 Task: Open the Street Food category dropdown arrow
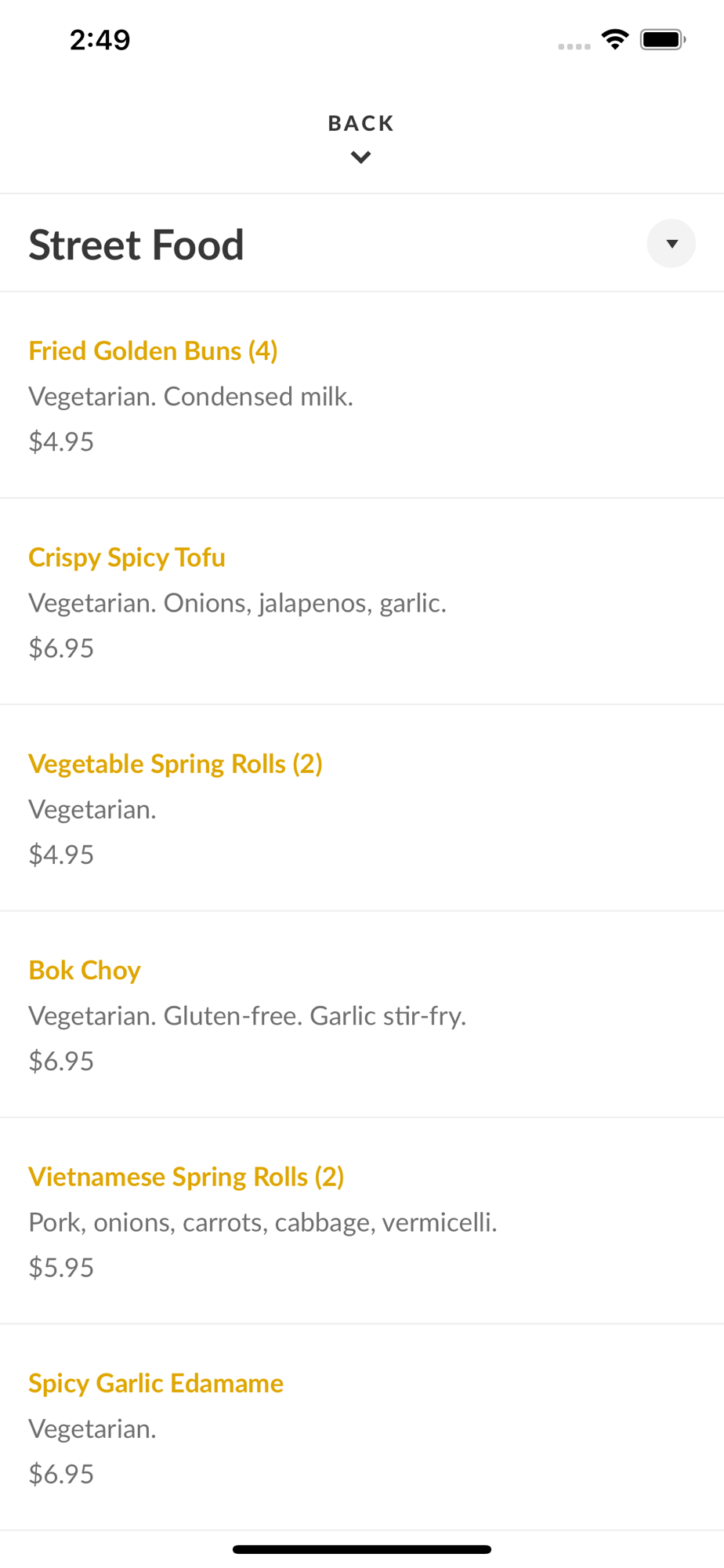[671, 244]
